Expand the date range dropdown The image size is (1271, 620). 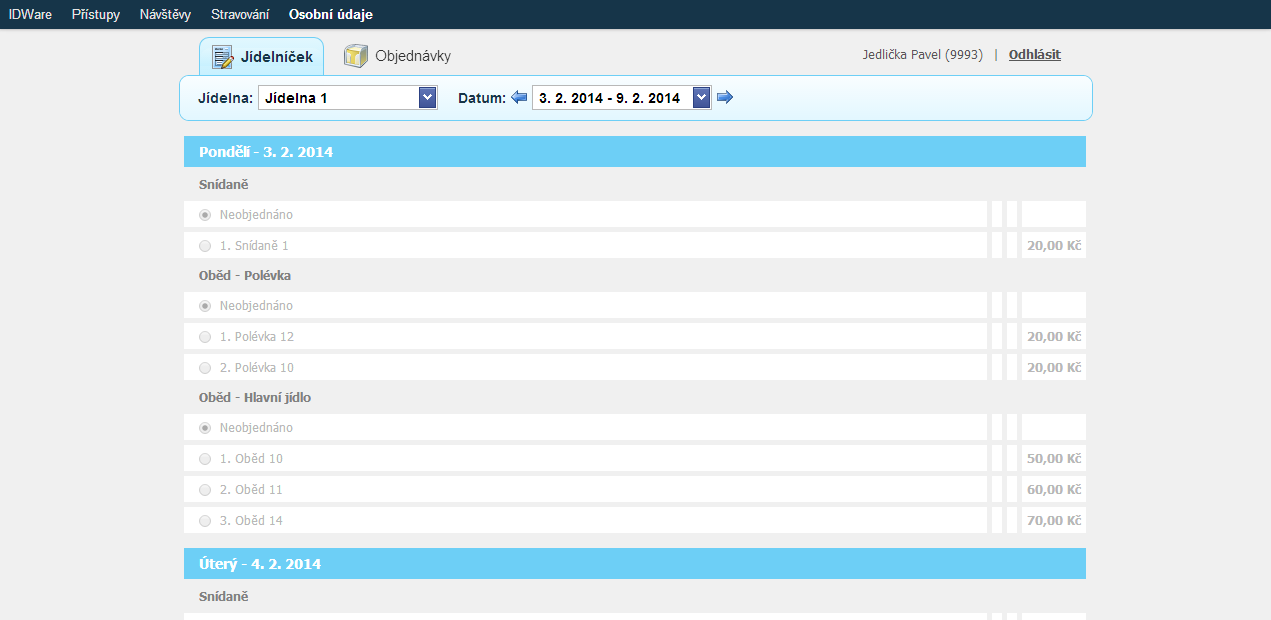[x=701, y=98]
